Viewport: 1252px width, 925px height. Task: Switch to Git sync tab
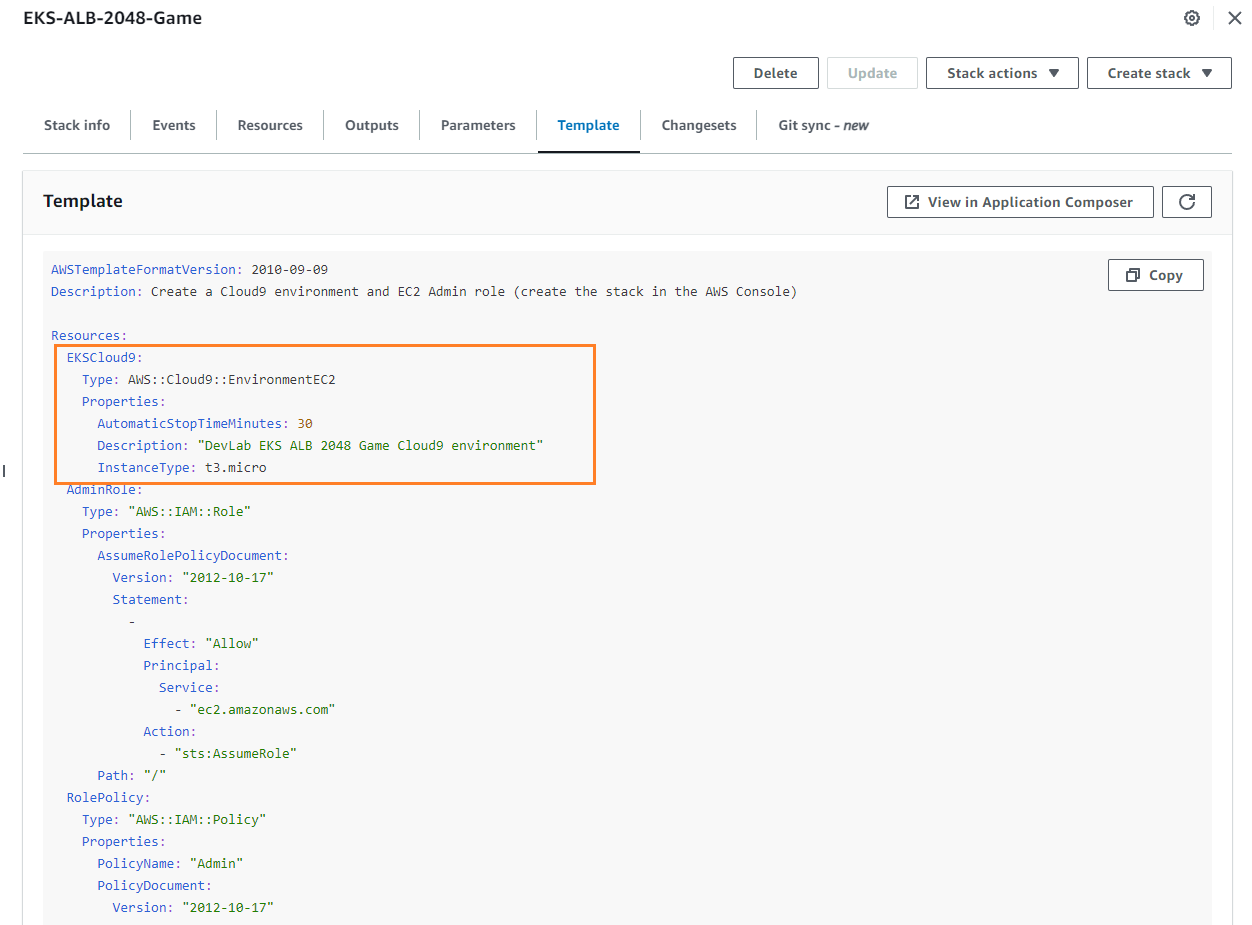823,125
